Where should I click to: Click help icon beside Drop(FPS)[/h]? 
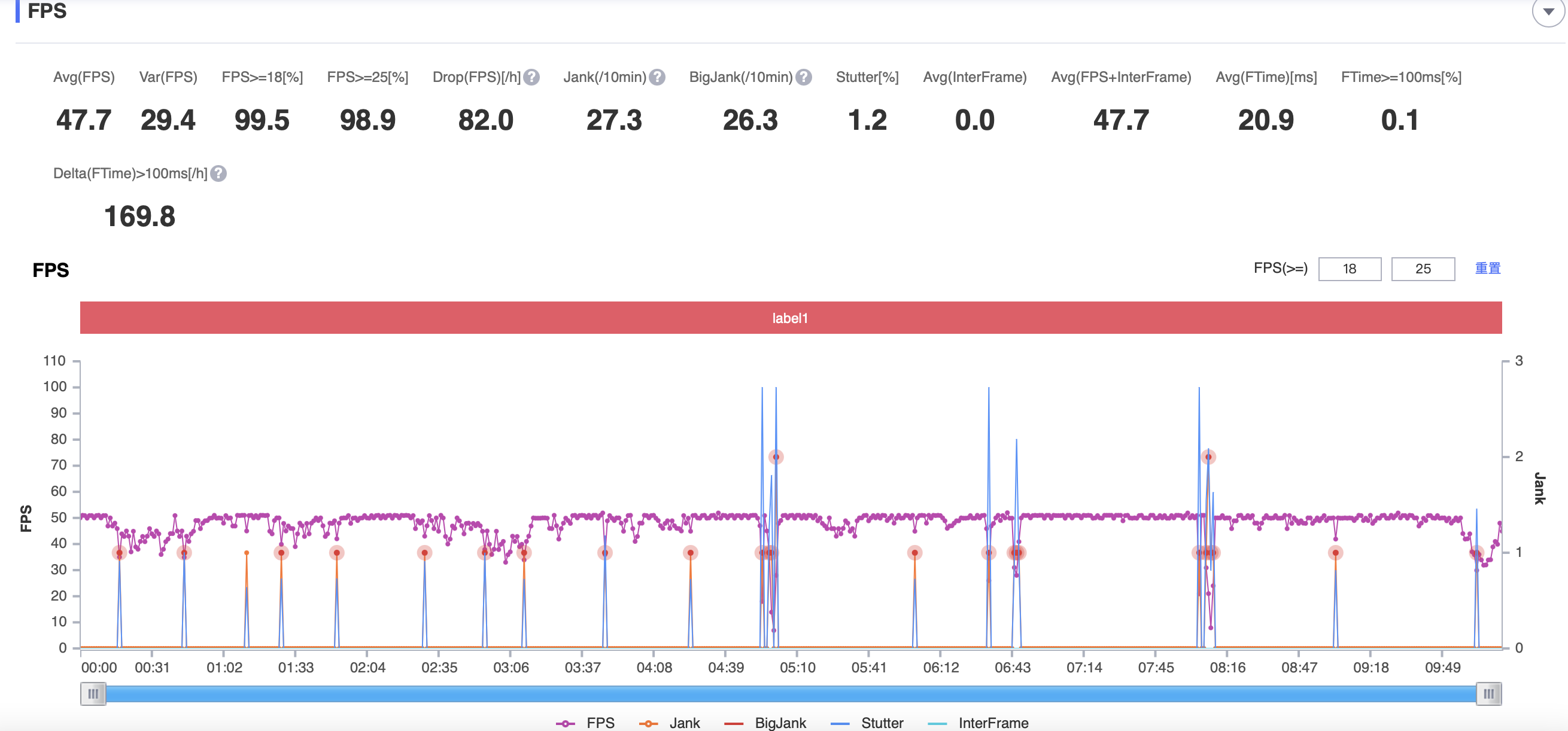click(531, 77)
